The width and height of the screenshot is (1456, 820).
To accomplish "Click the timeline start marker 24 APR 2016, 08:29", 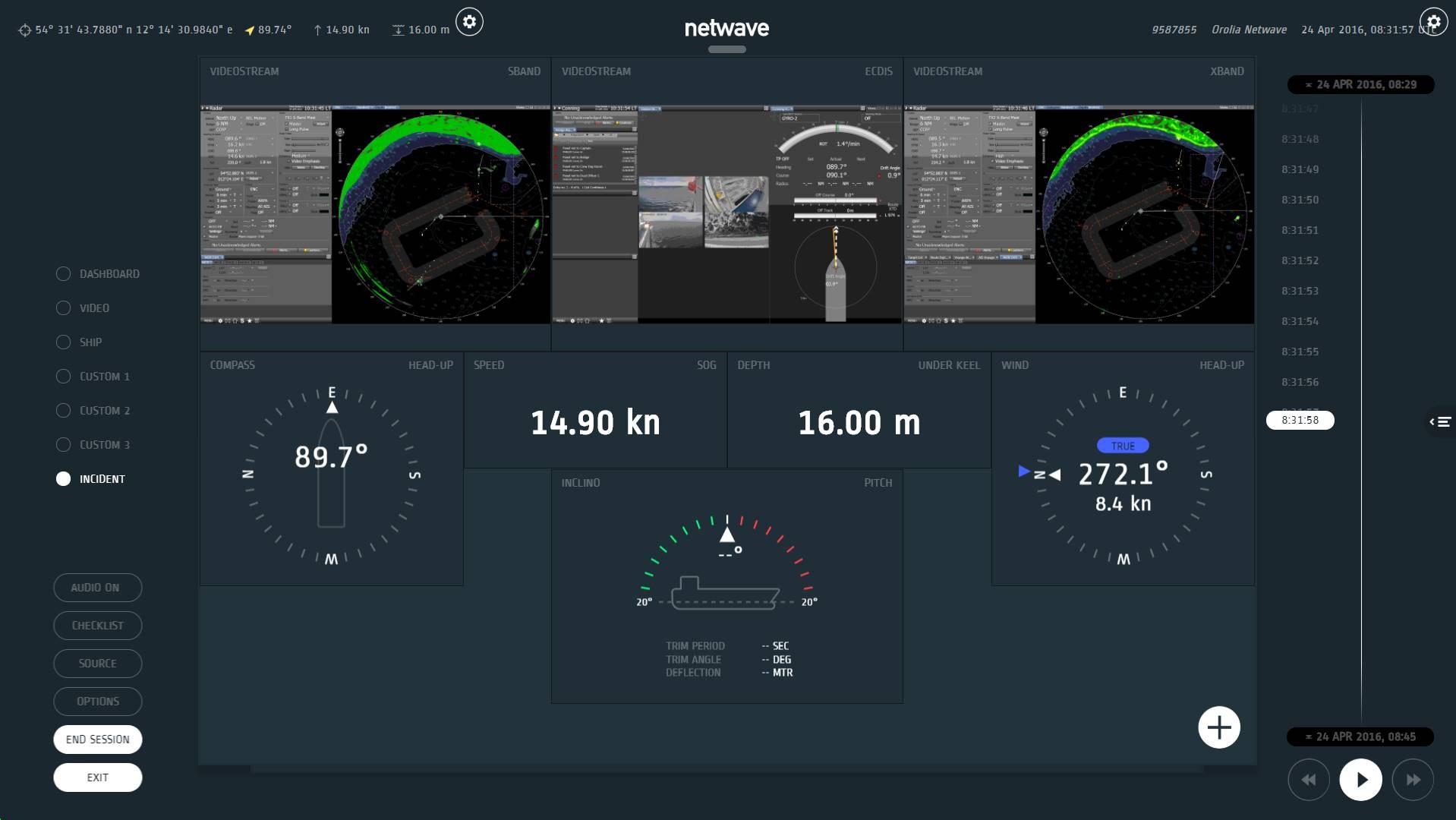I will click(x=1360, y=85).
